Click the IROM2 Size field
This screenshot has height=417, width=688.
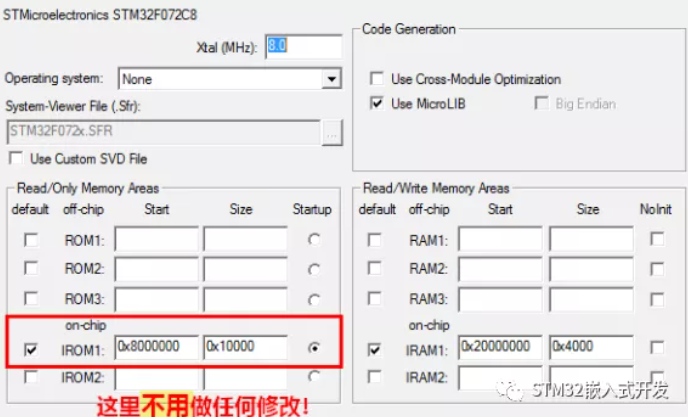[245, 378]
